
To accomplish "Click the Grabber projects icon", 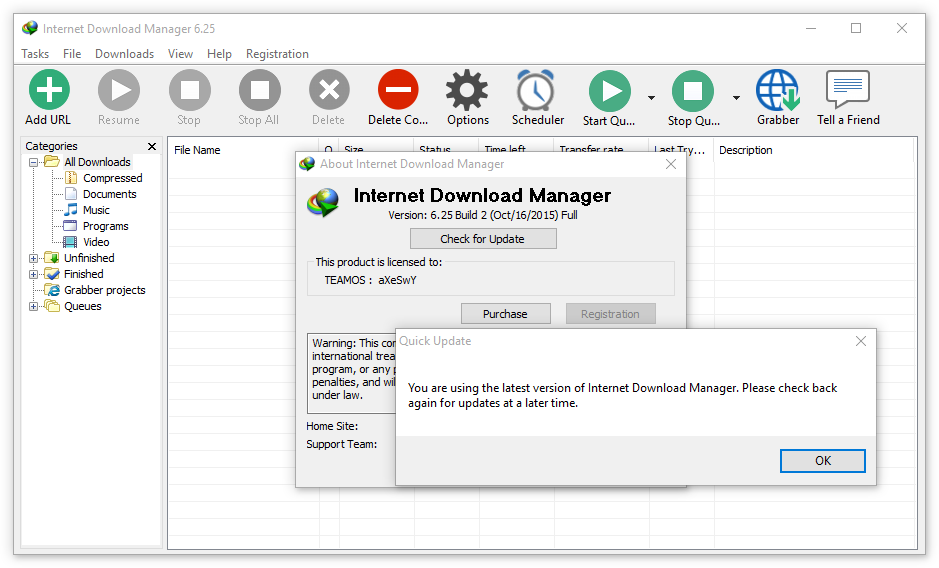I will tap(53, 290).
